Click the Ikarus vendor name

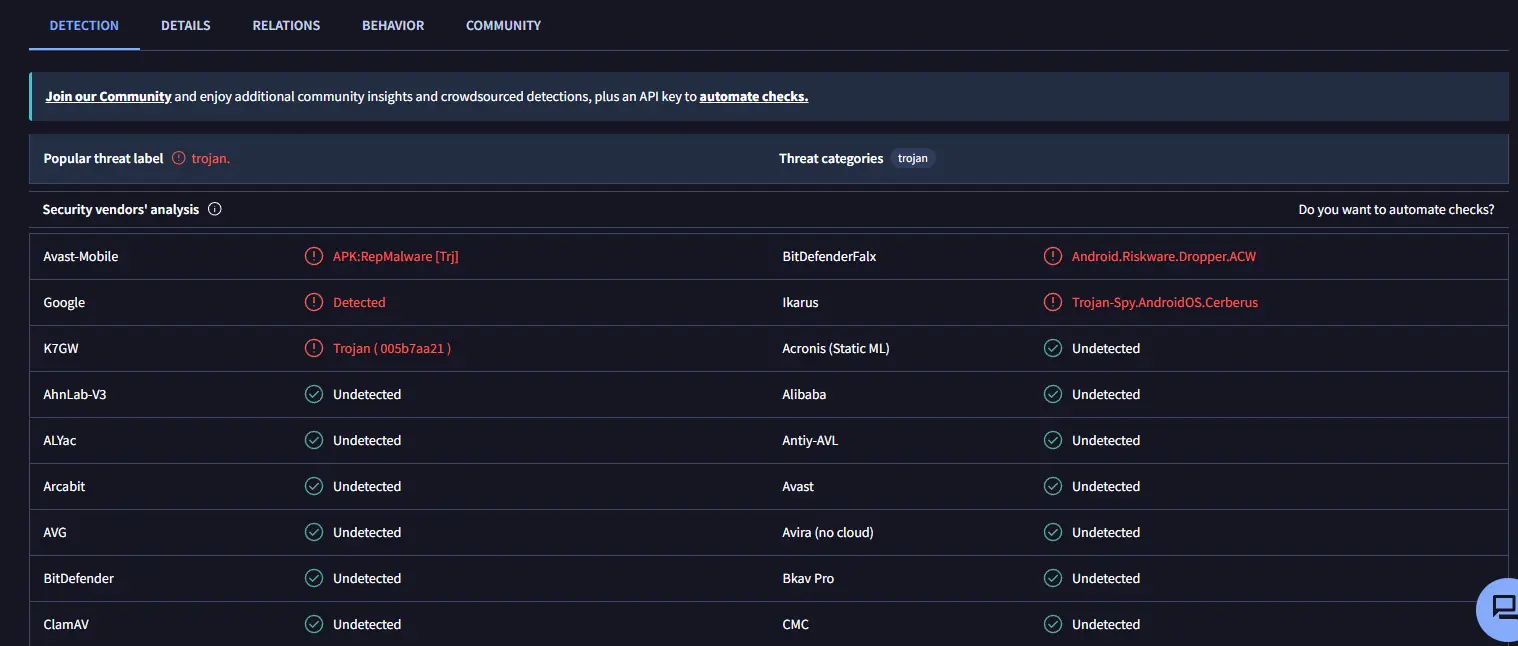(x=800, y=302)
